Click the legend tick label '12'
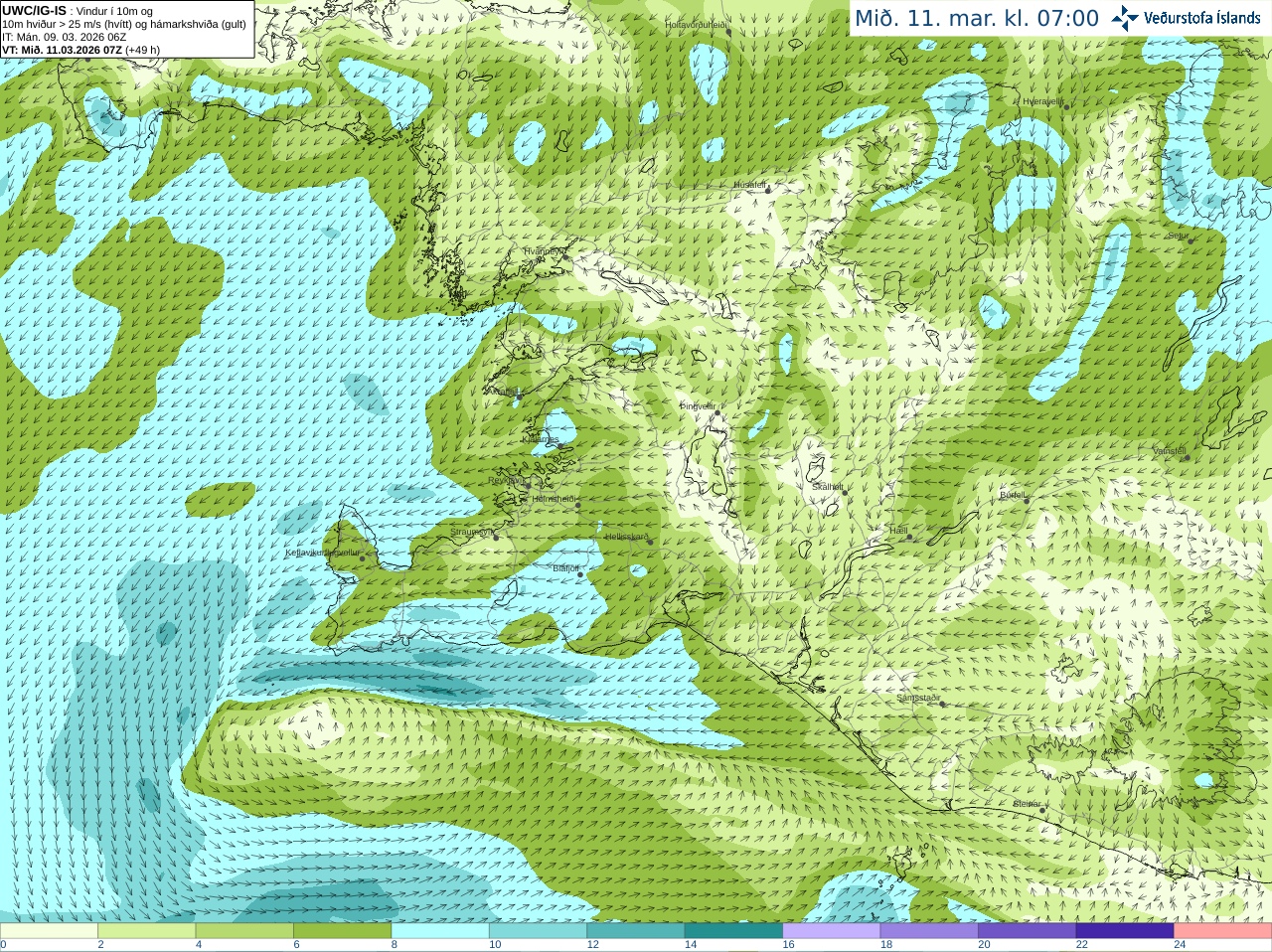The width and height of the screenshot is (1272, 952). (592, 945)
